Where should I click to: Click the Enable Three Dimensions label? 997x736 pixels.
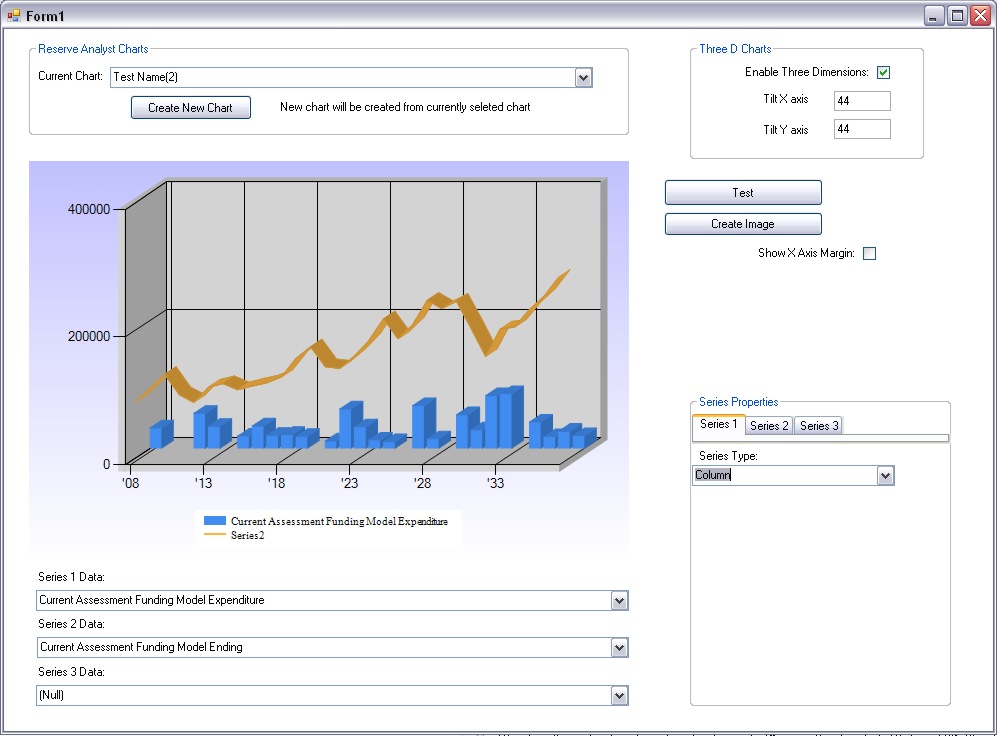click(x=806, y=72)
